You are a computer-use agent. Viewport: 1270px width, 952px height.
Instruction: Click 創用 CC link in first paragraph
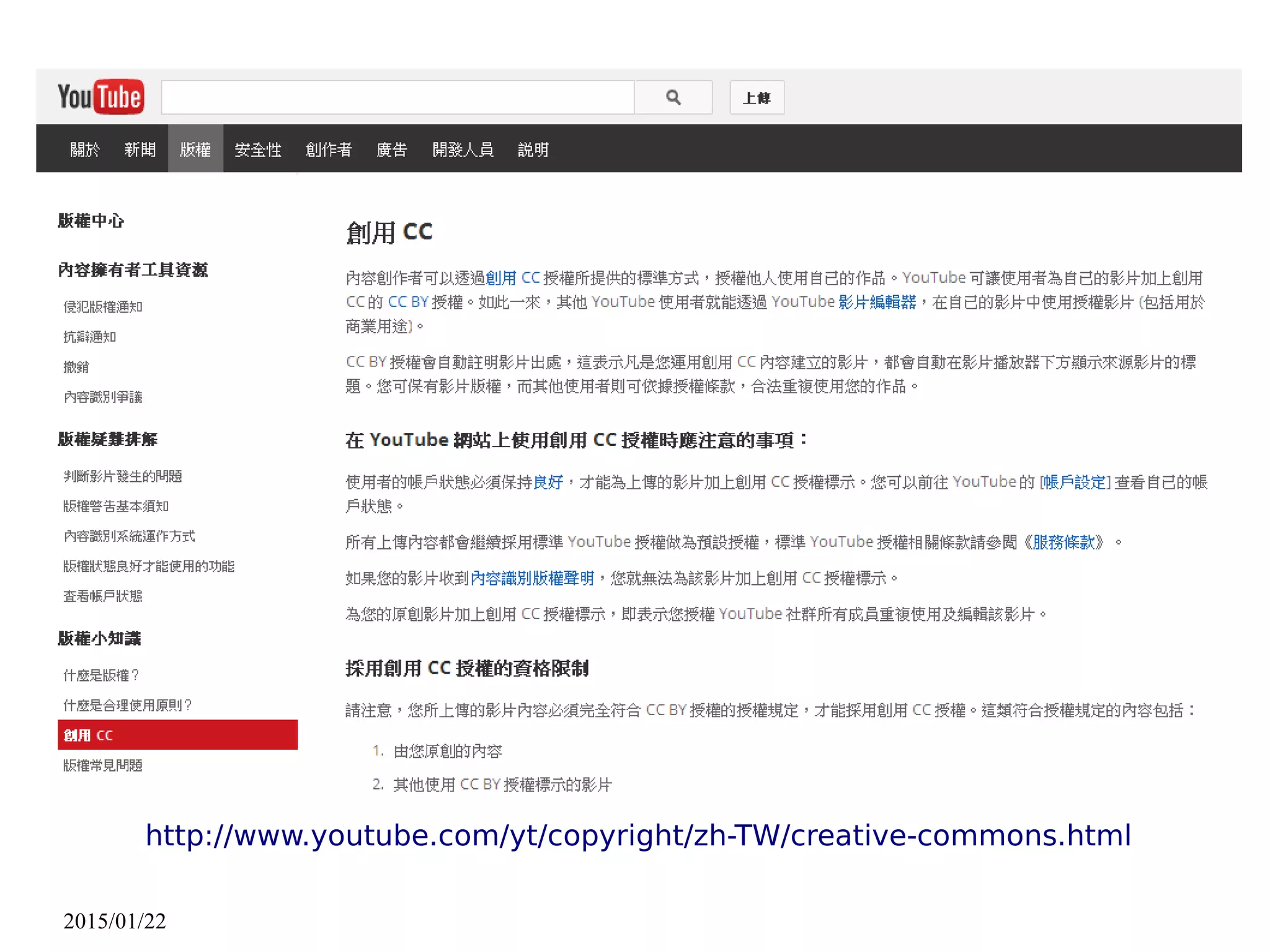click(513, 277)
